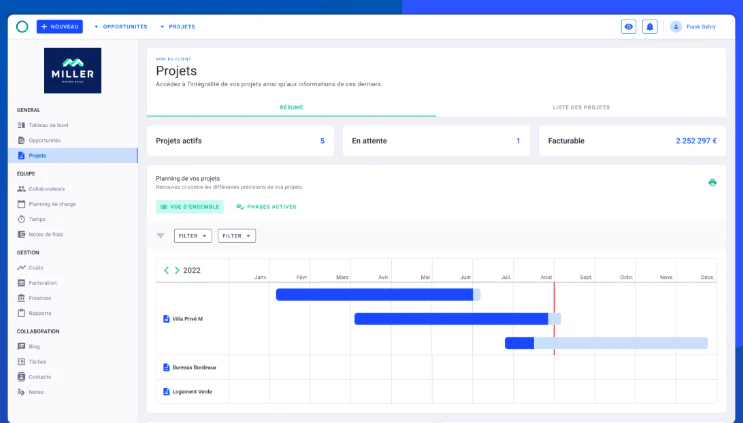The height and width of the screenshot is (423, 743).
Task: Open notifications bell icon
Action: (x=650, y=27)
